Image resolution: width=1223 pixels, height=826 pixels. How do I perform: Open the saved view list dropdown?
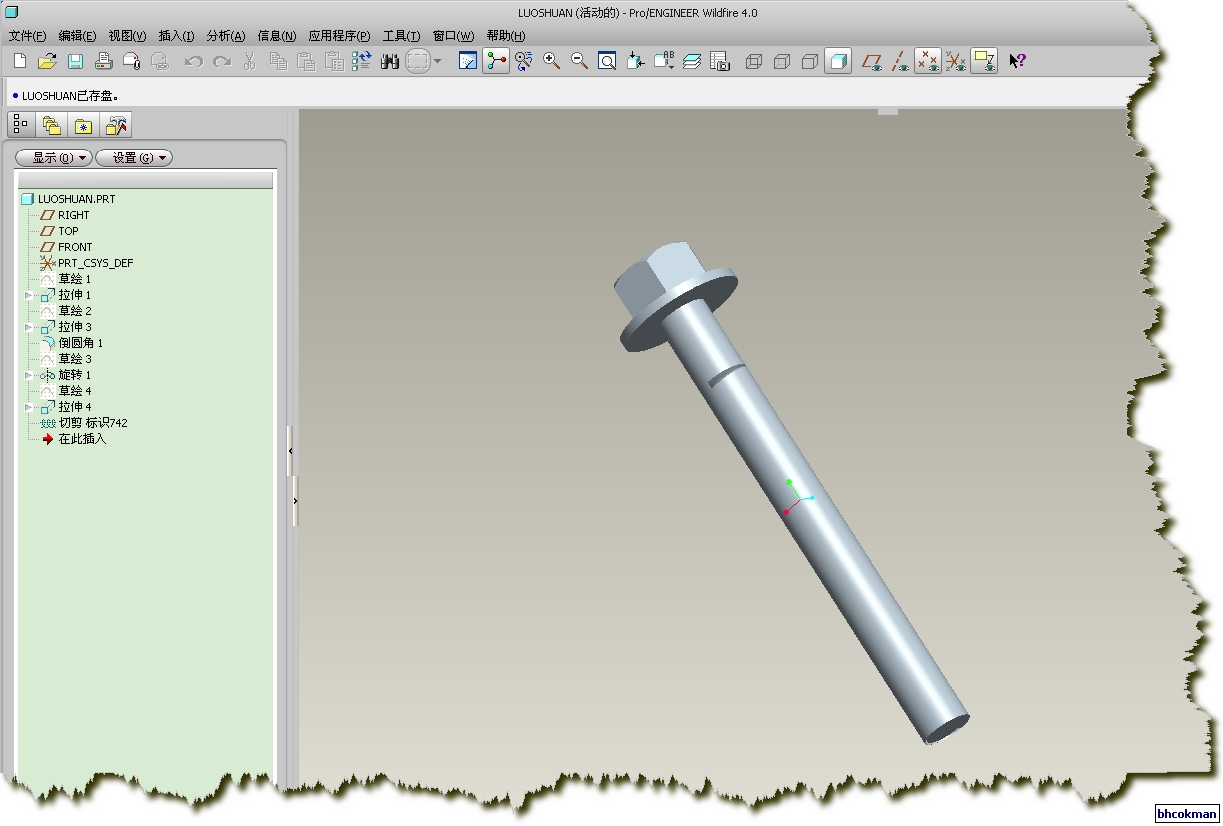663,61
